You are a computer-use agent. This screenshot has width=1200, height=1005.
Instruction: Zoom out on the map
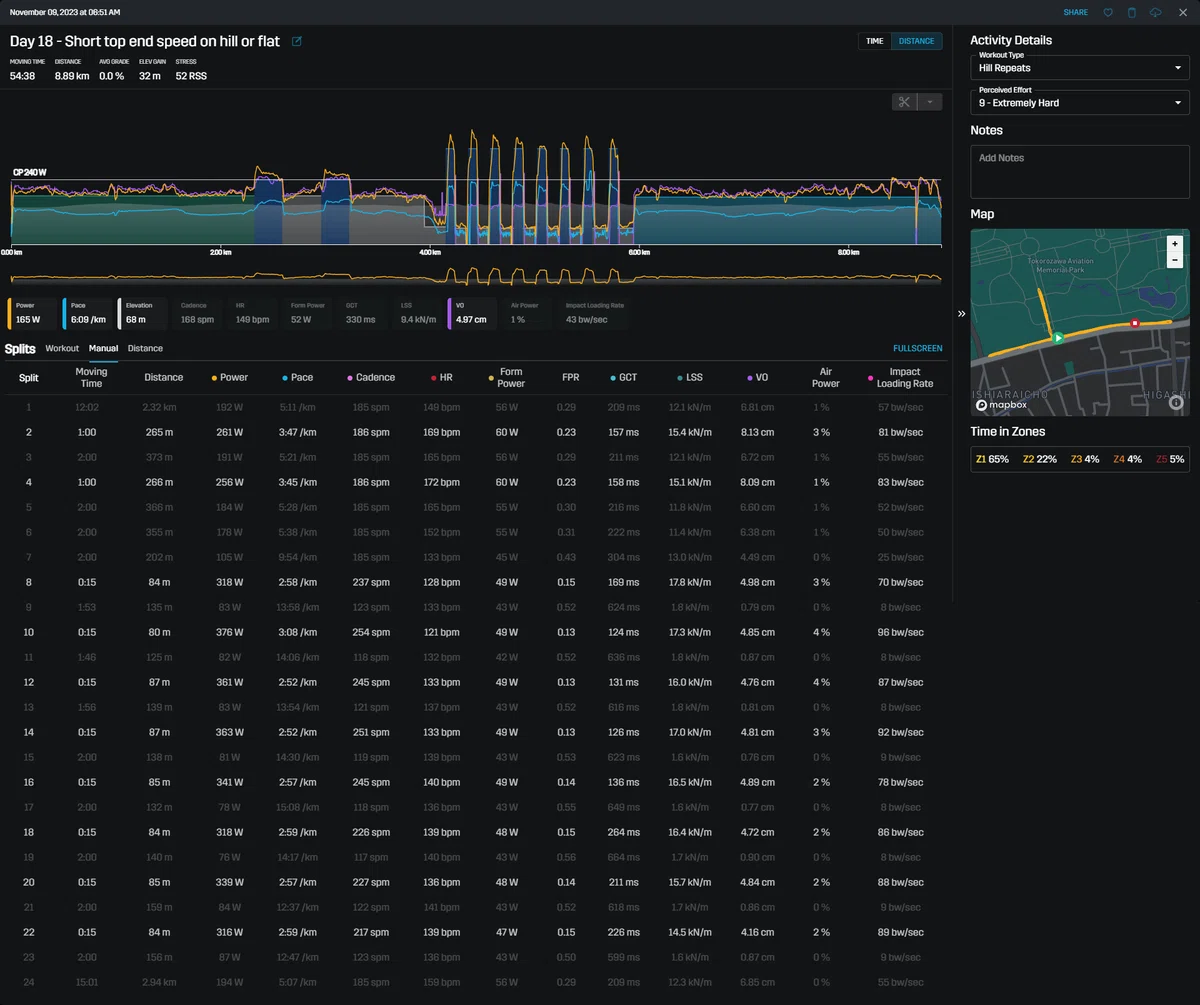(x=1175, y=260)
